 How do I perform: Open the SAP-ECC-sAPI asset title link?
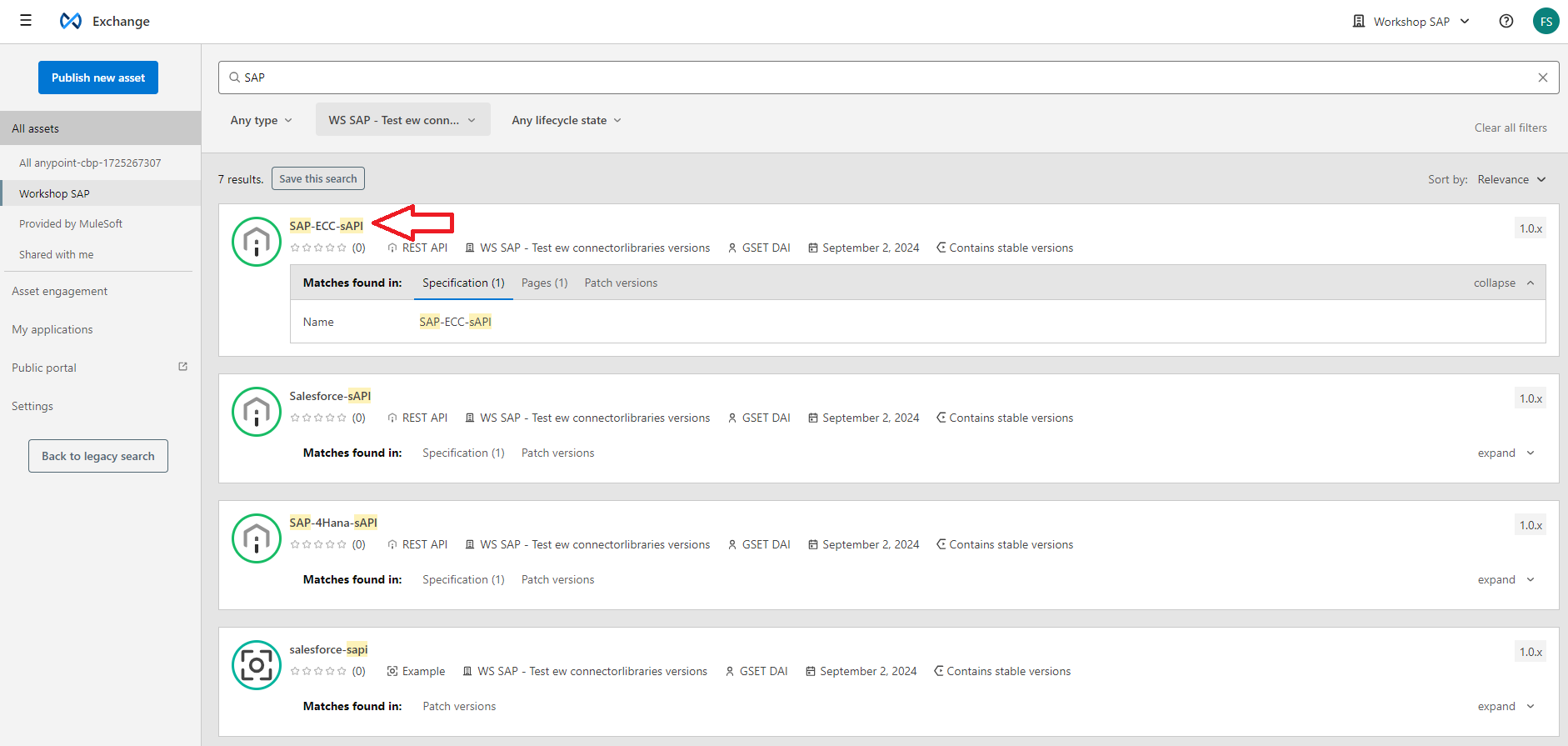pyautogui.click(x=327, y=226)
